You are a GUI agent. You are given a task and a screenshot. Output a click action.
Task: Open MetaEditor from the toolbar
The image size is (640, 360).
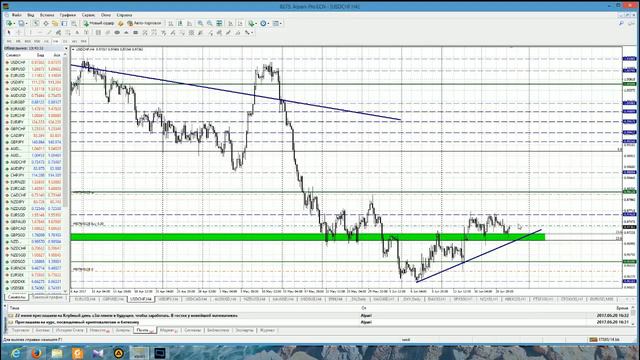pyautogui.click(x=120, y=23)
